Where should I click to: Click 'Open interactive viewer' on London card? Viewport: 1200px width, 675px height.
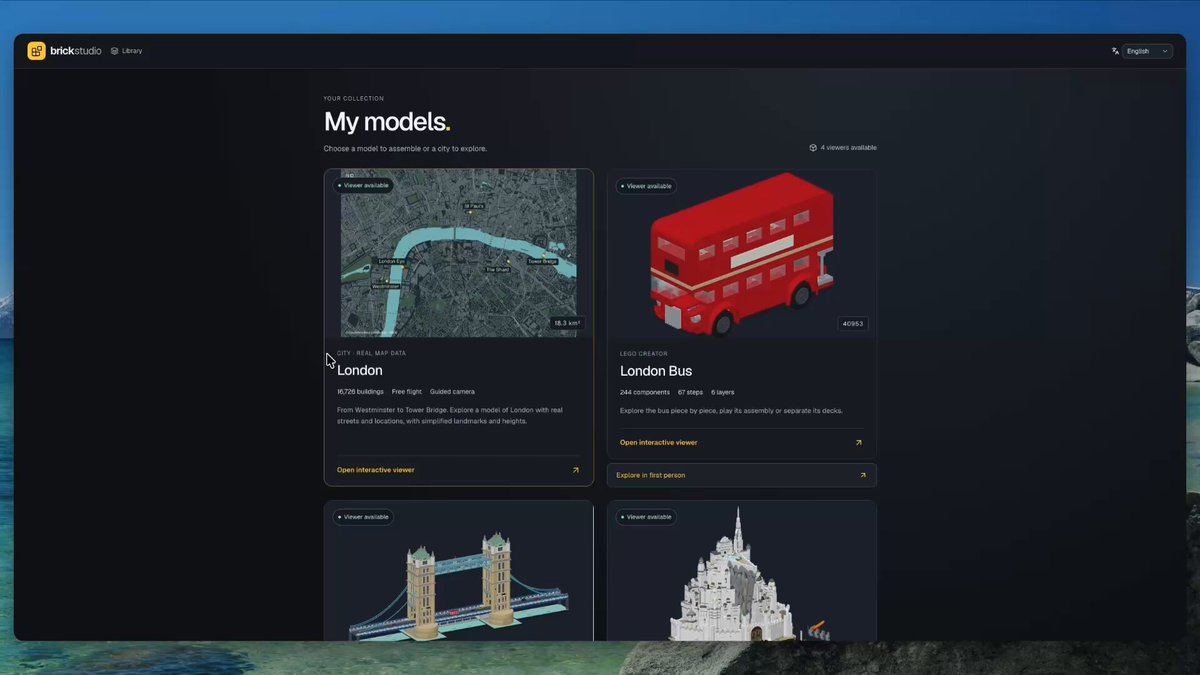point(376,470)
